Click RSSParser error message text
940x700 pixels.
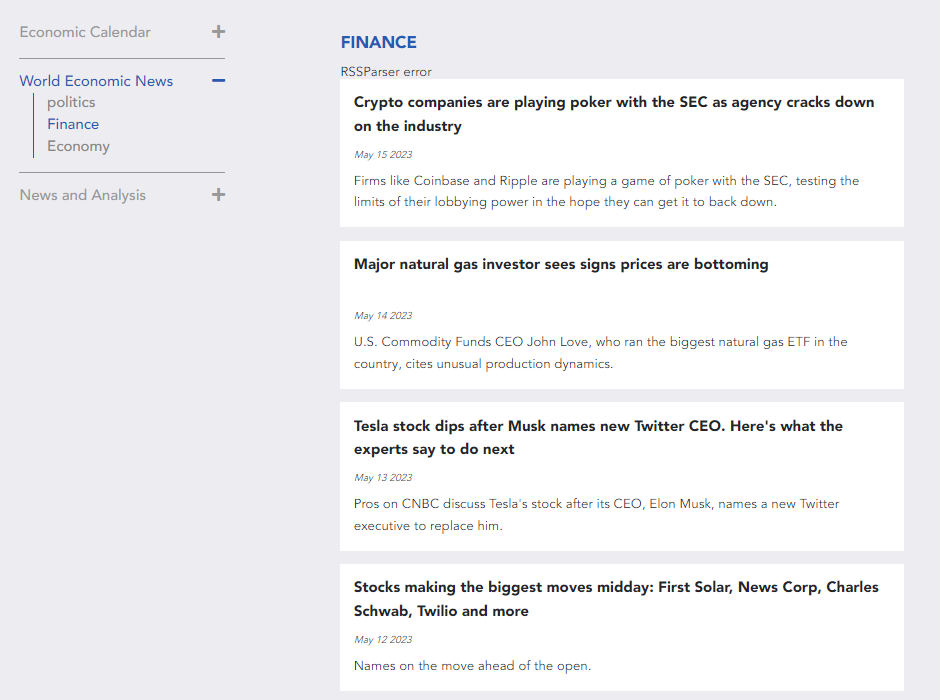click(386, 72)
